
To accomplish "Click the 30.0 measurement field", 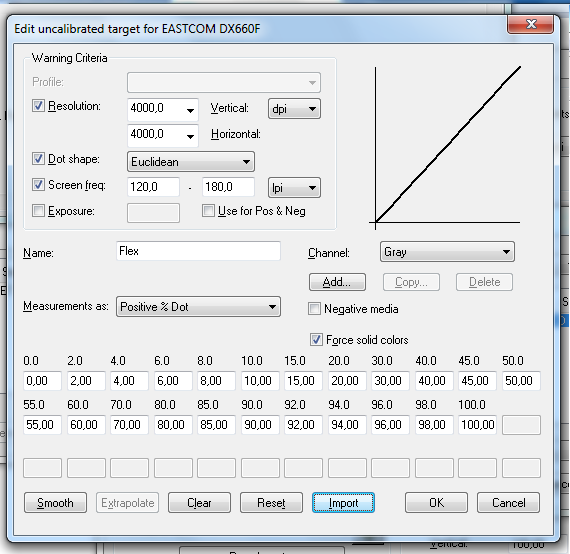I will [x=390, y=381].
